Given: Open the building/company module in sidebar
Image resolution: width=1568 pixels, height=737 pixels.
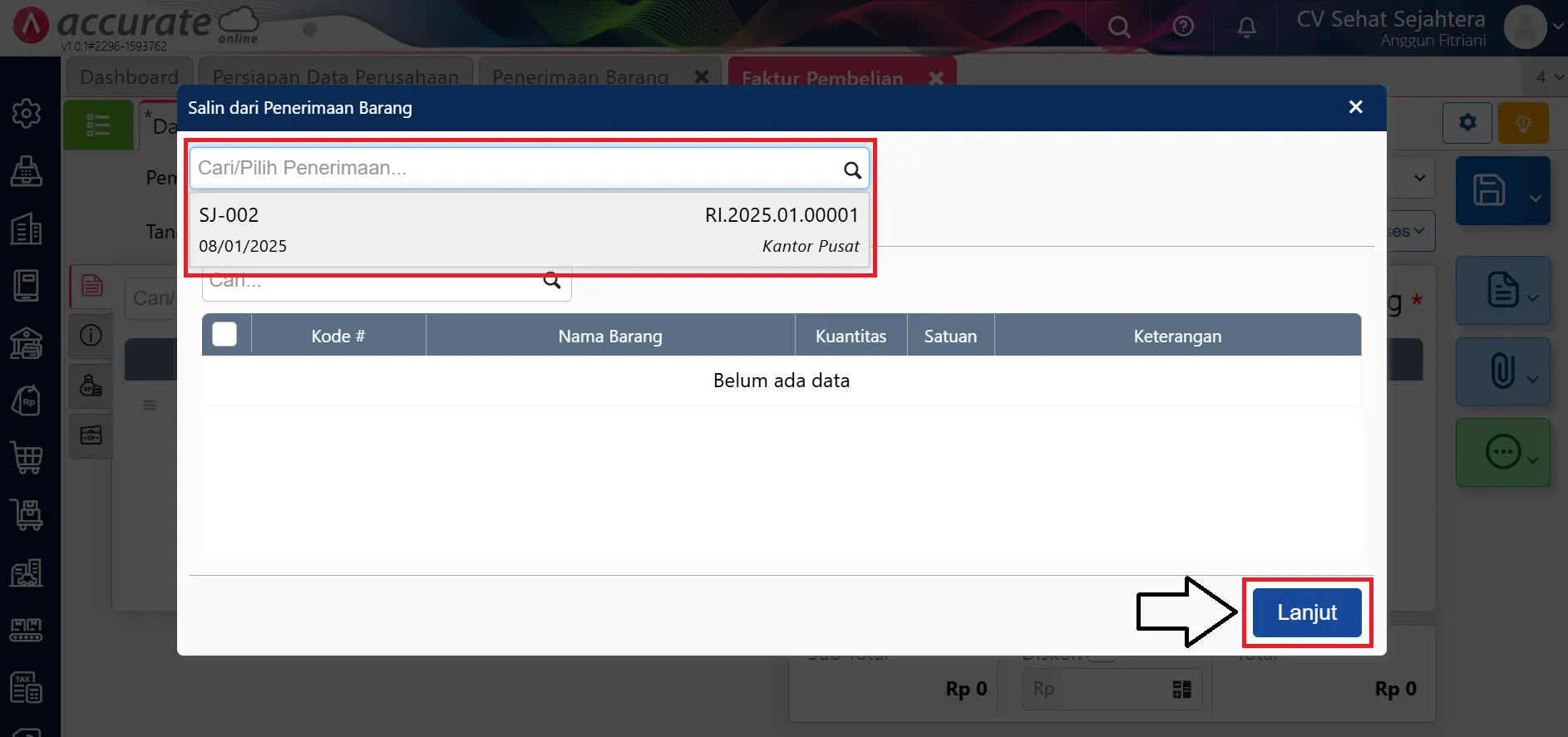Looking at the screenshot, I should click(x=27, y=228).
